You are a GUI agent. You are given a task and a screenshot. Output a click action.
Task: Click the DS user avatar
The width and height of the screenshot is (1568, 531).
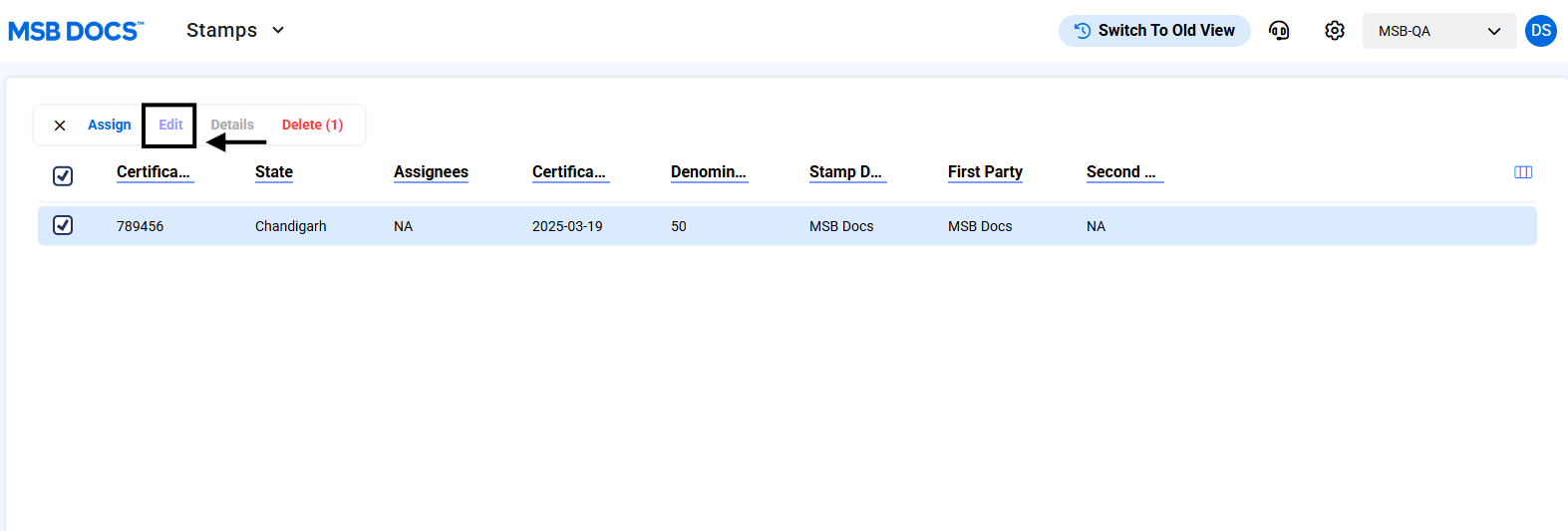pyautogui.click(x=1540, y=31)
